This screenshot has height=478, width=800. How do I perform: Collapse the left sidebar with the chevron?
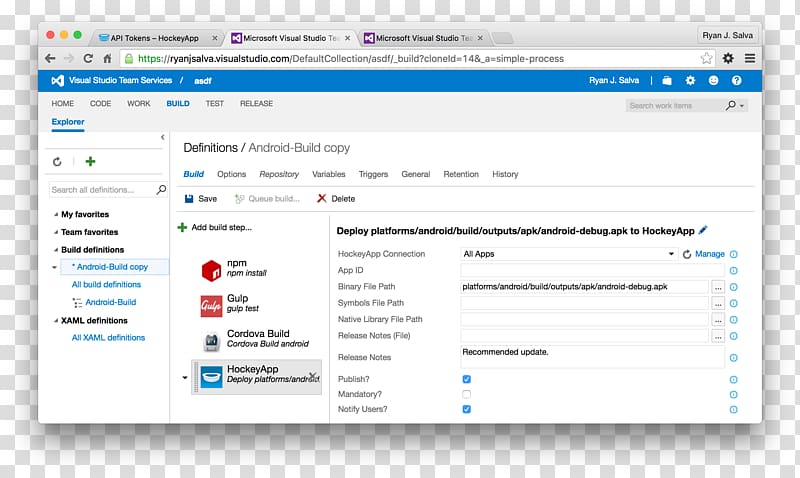coord(163,137)
